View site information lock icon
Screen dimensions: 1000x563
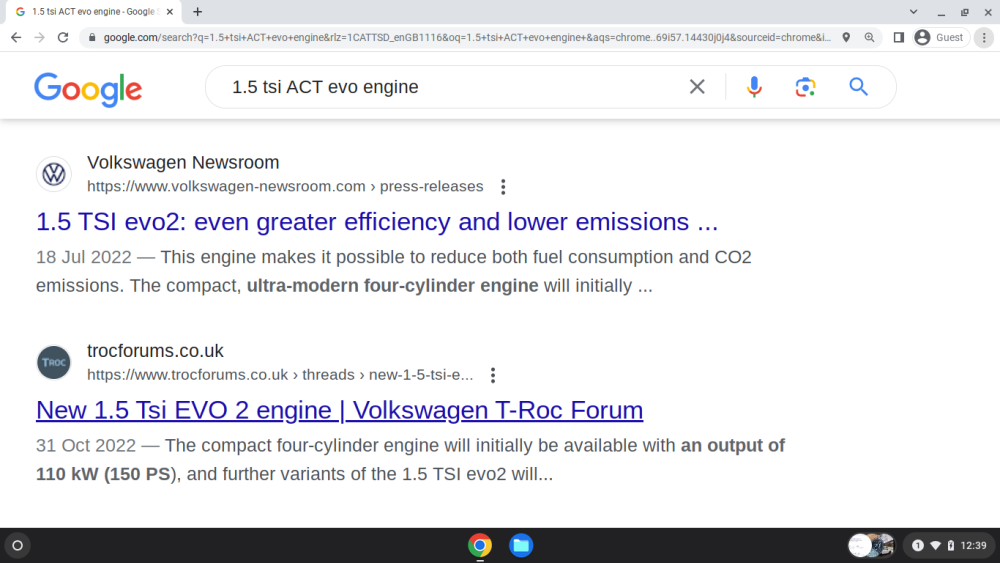(92, 38)
